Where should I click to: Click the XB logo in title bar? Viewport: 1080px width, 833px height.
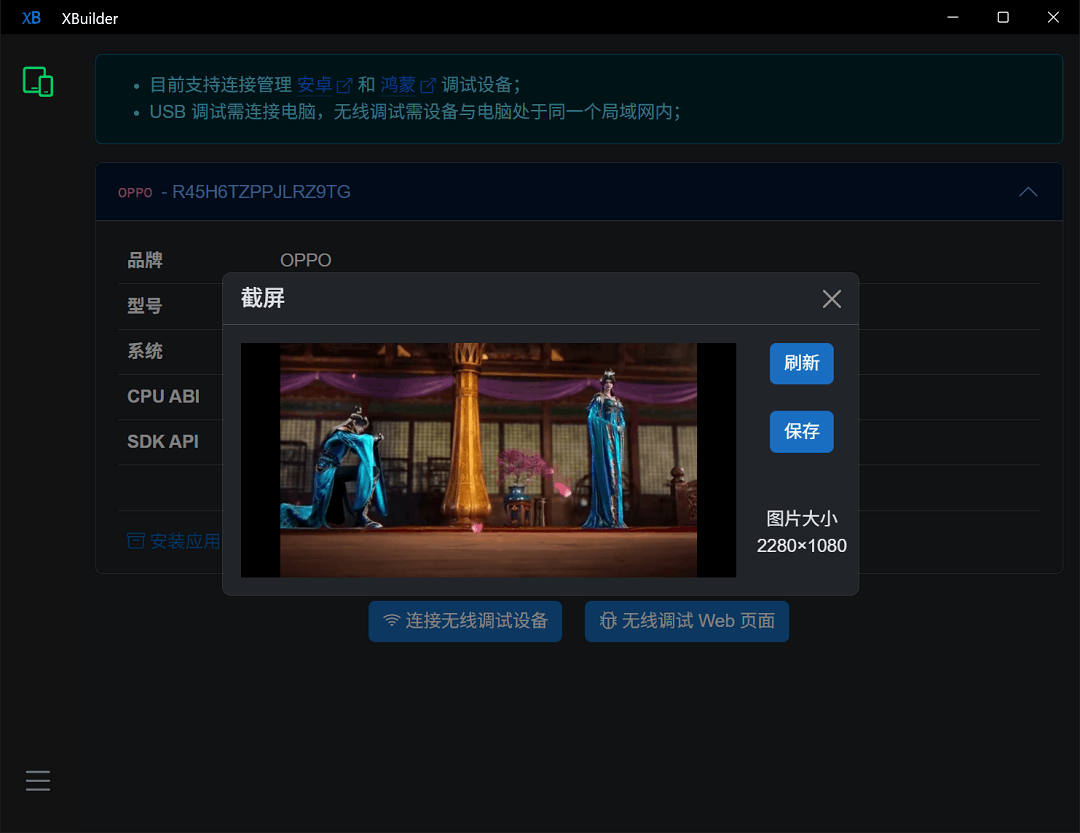pyautogui.click(x=32, y=18)
